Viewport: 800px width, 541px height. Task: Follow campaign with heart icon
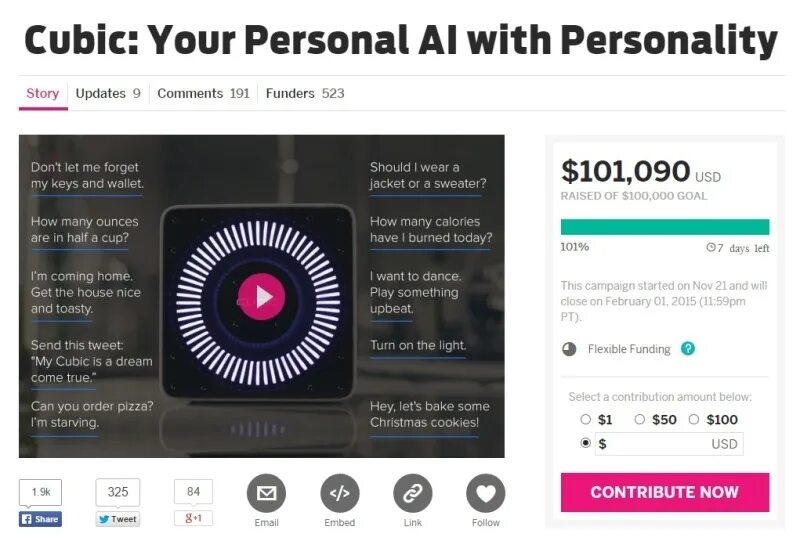point(486,493)
